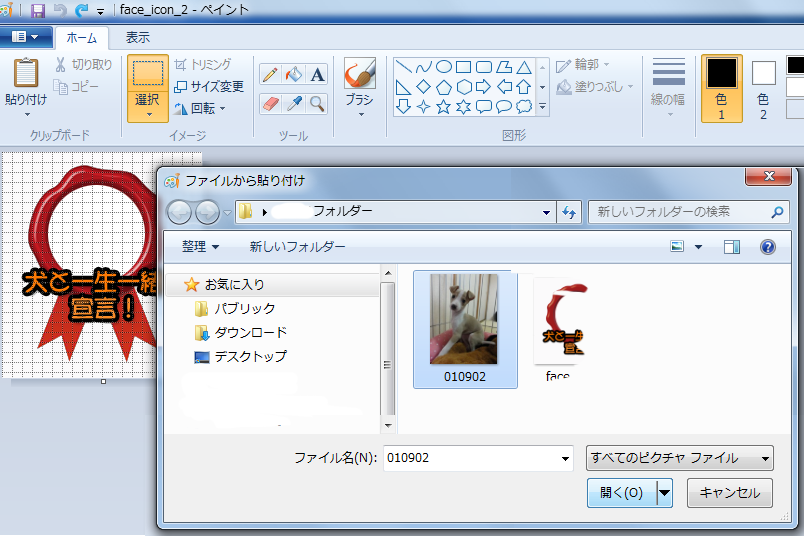Switch to the ホーム ribbon tab

coord(81,38)
